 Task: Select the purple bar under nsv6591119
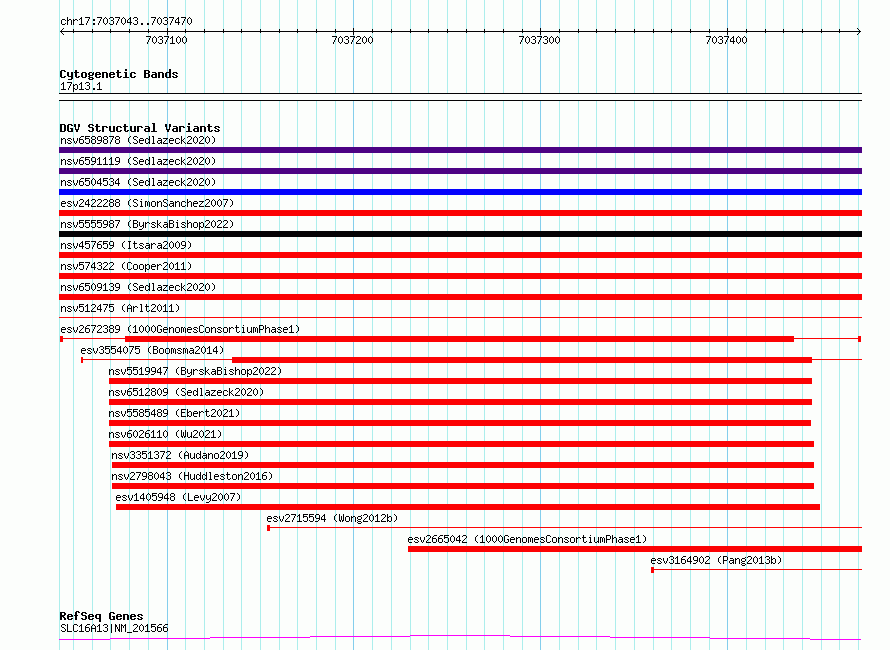pyautogui.click(x=460, y=171)
